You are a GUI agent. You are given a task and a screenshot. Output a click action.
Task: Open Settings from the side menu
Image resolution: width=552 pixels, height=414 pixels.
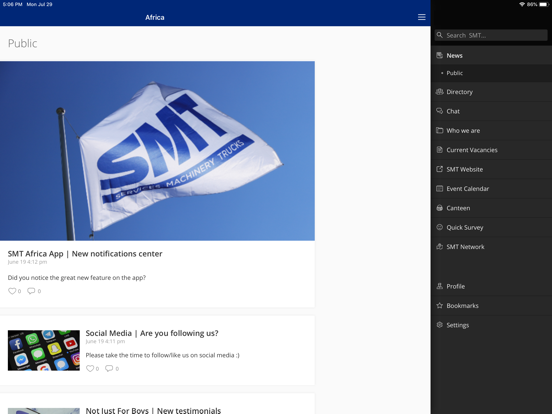[x=491, y=325]
